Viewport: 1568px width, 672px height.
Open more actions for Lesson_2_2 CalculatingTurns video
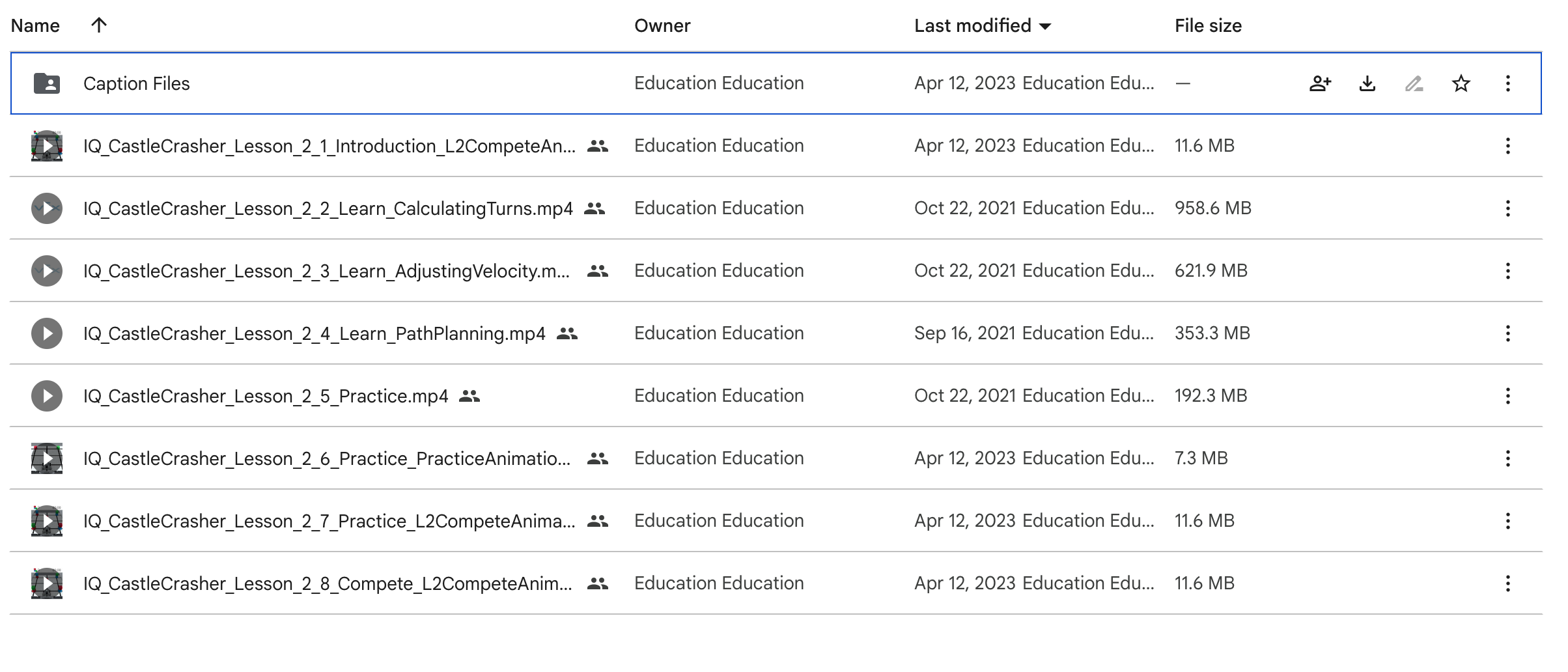[1507, 208]
